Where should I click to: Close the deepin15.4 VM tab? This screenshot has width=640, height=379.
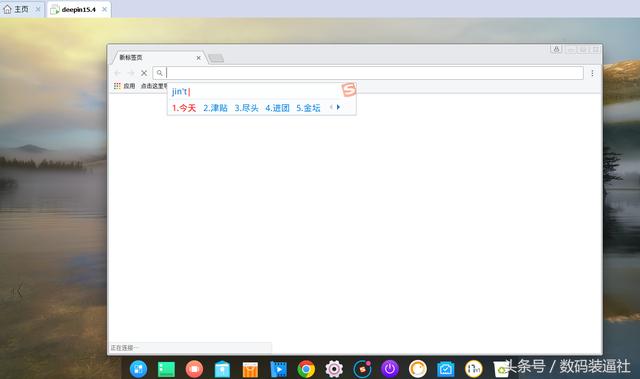pos(104,9)
